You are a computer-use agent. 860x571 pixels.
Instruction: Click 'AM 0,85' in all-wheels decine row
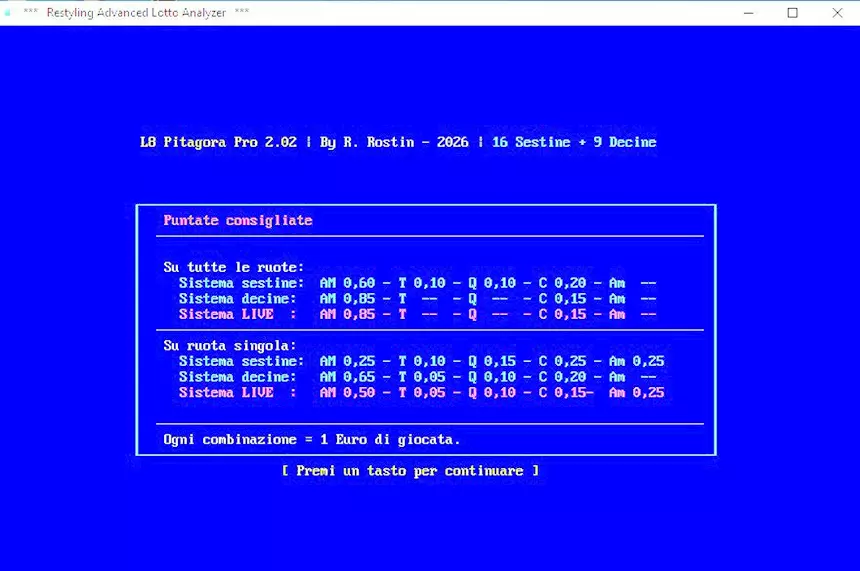(347, 298)
